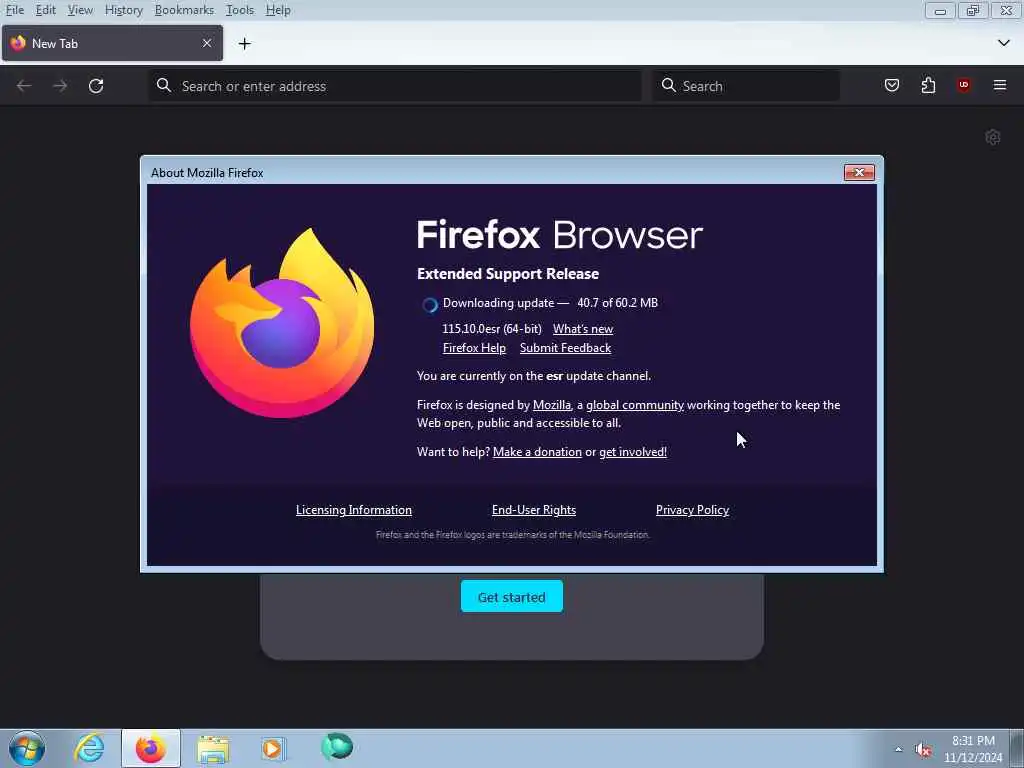Image resolution: width=1024 pixels, height=768 pixels.
Task: Show hidden system tray icons
Action: point(899,749)
